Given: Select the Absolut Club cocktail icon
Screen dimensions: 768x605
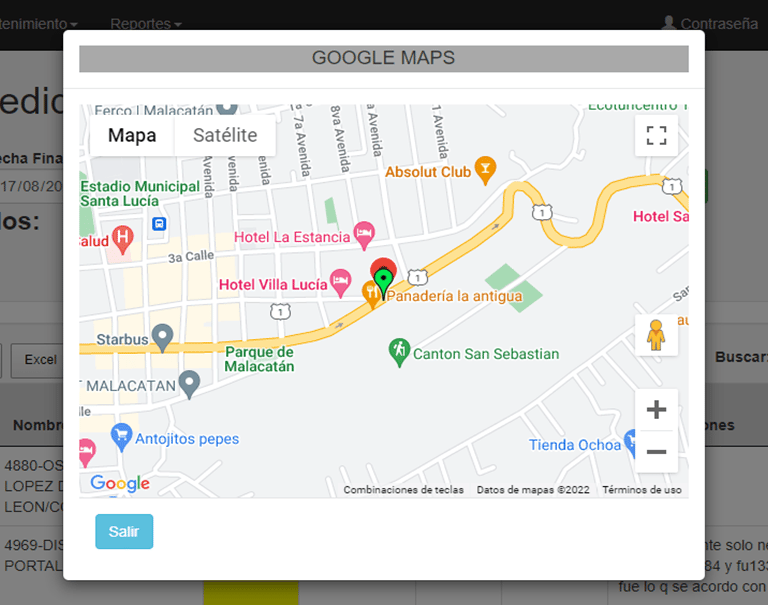Looking at the screenshot, I should point(485,170).
